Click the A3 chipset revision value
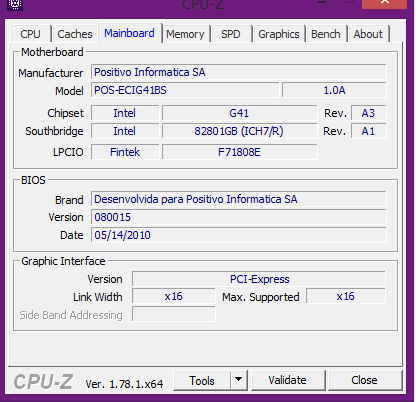Image resolution: width=420 pixels, height=402 pixels. pyautogui.click(x=369, y=113)
